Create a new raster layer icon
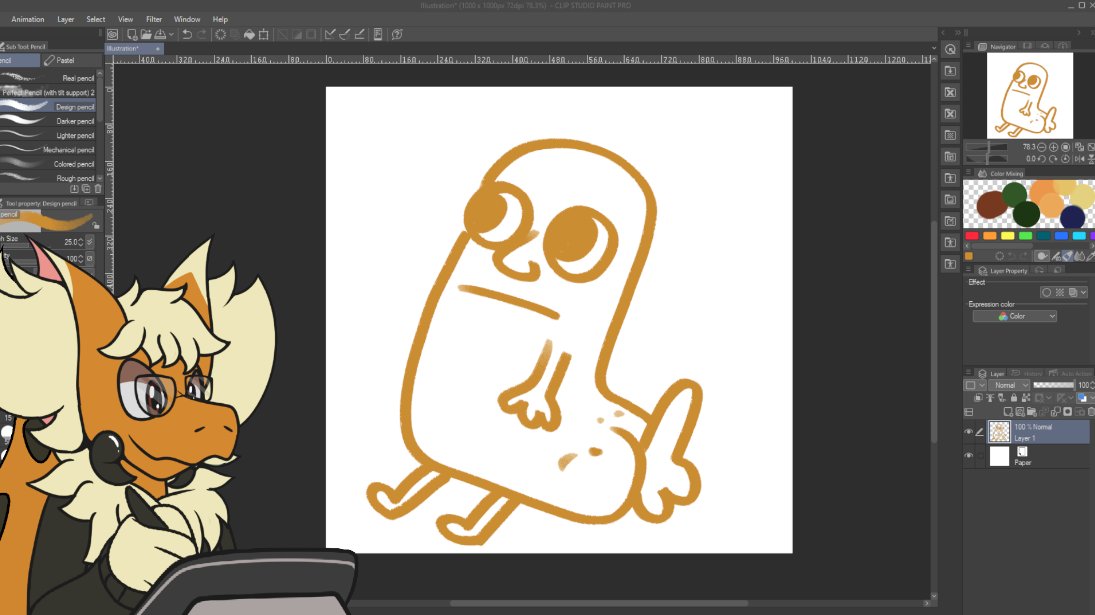Screen dimensions: 1095x615 tap(1008, 412)
